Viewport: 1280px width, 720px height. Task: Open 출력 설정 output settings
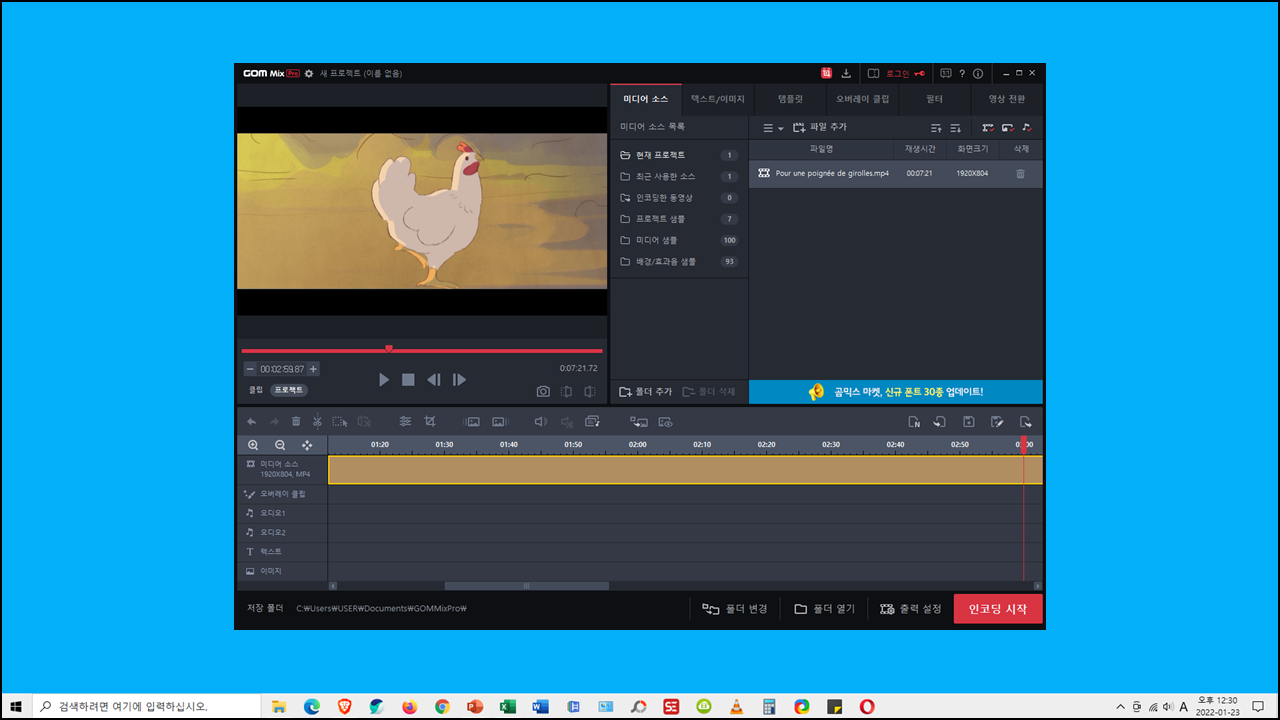[x=911, y=609]
